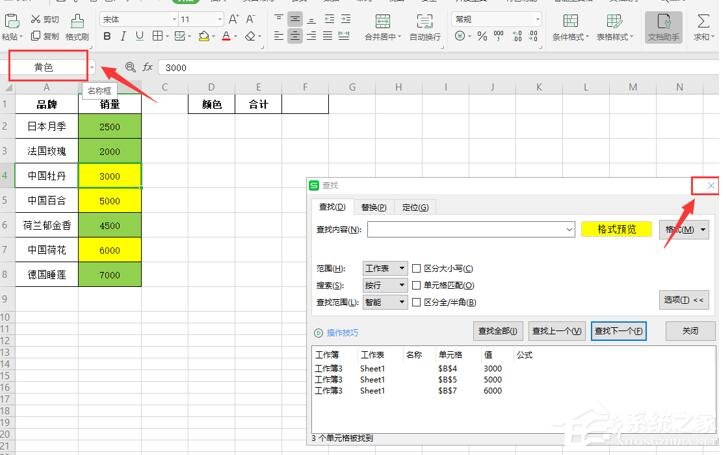Screen dimensions: 726x455
Task: Check the 单元格匹配 checkbox
Action: [417, 285]
